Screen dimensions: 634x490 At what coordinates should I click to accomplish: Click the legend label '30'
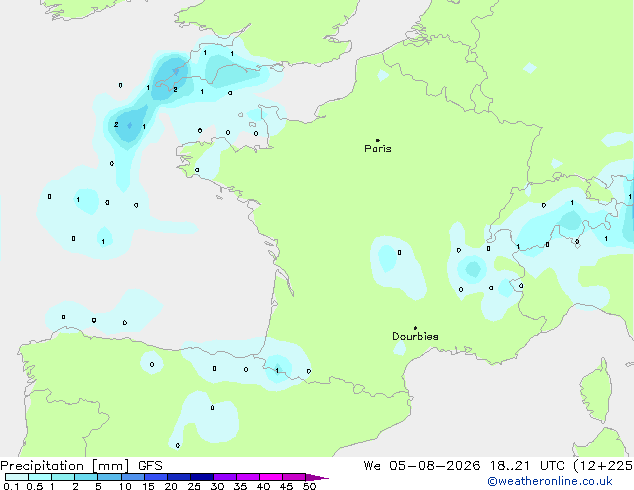pyautogui.click(x=217, y=486)
